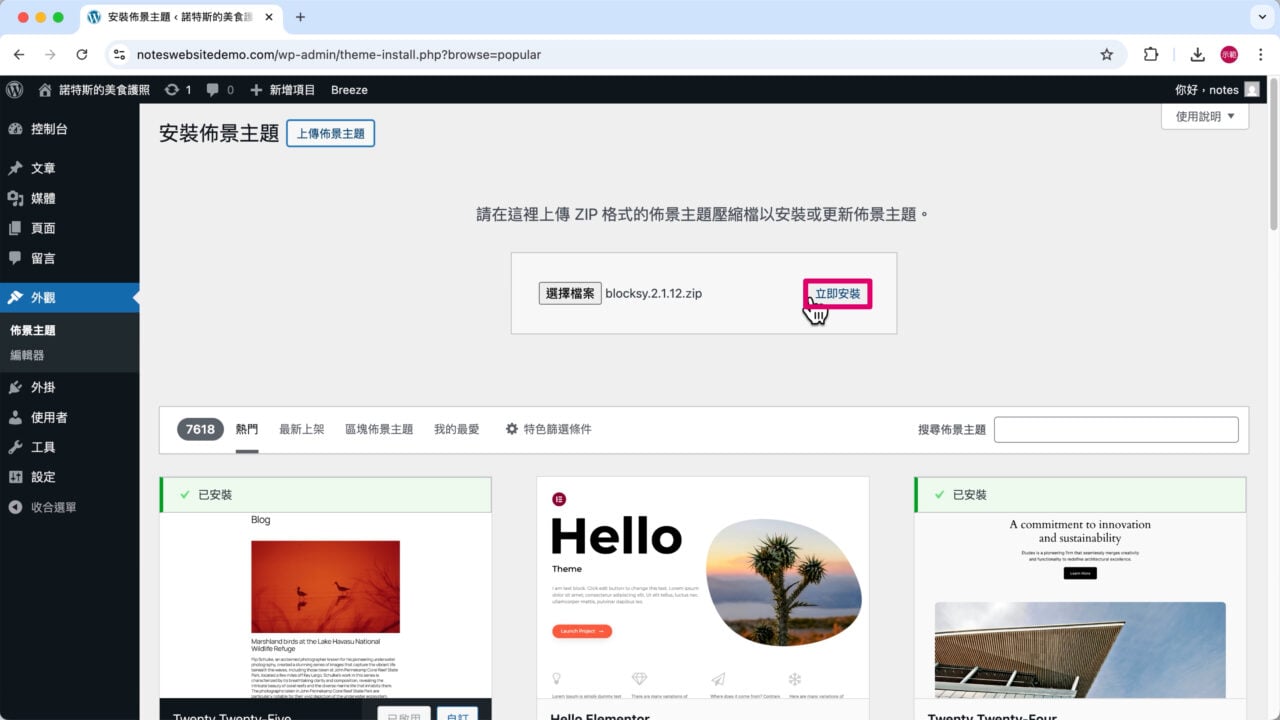Click the 留言 comments sidebar item
Viewport: 1280px width, 720px height.
[46, 258]
